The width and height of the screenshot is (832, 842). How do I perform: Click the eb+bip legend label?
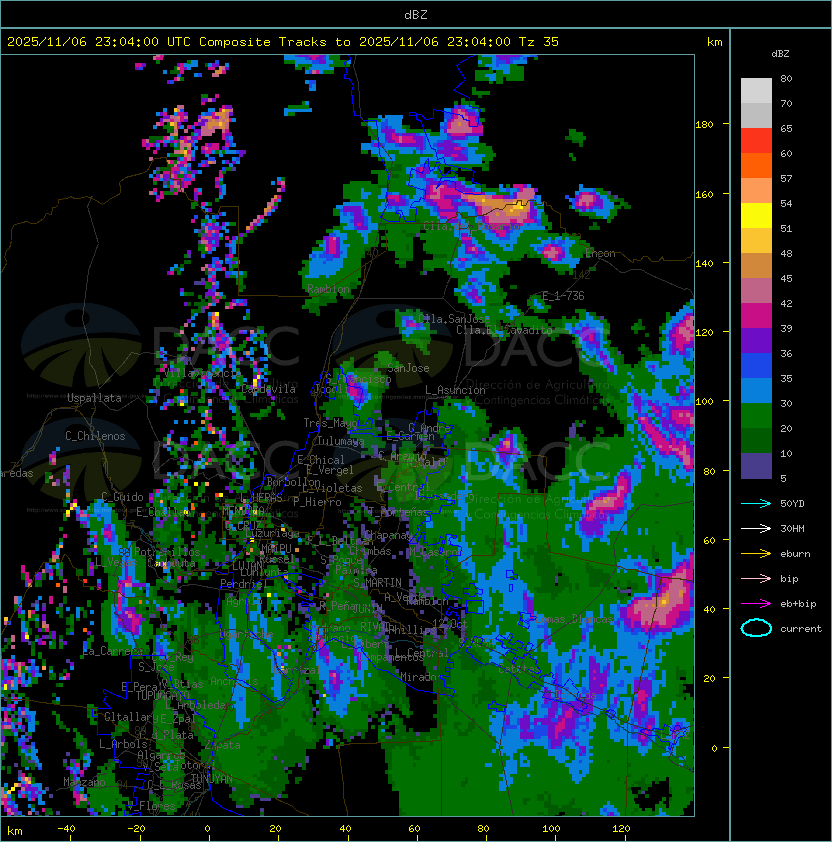(x=798, y=604)
